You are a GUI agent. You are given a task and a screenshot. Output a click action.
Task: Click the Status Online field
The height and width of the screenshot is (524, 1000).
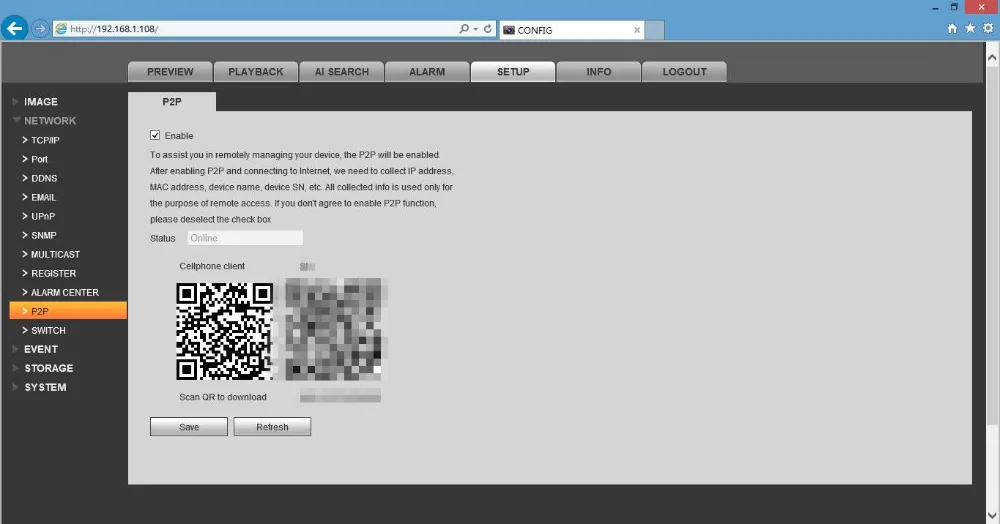[x=245, y=238]
